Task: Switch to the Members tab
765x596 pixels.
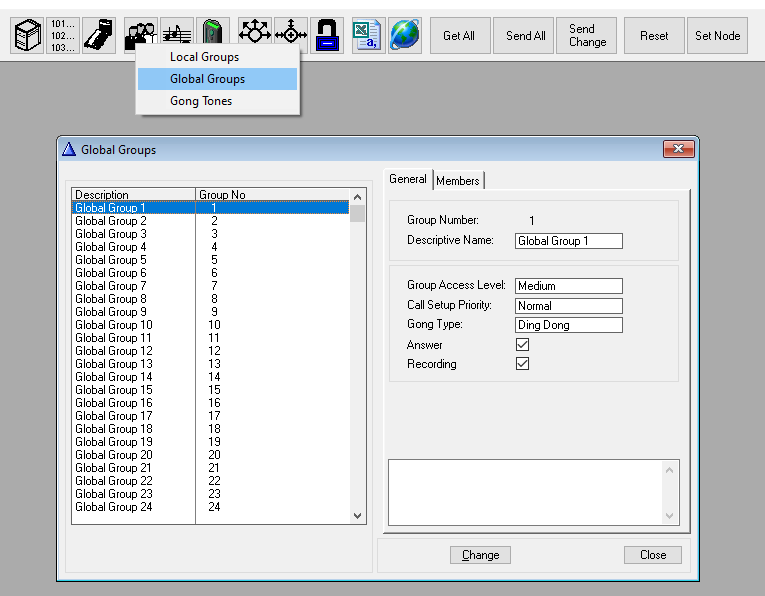Action: pos(458,180)
